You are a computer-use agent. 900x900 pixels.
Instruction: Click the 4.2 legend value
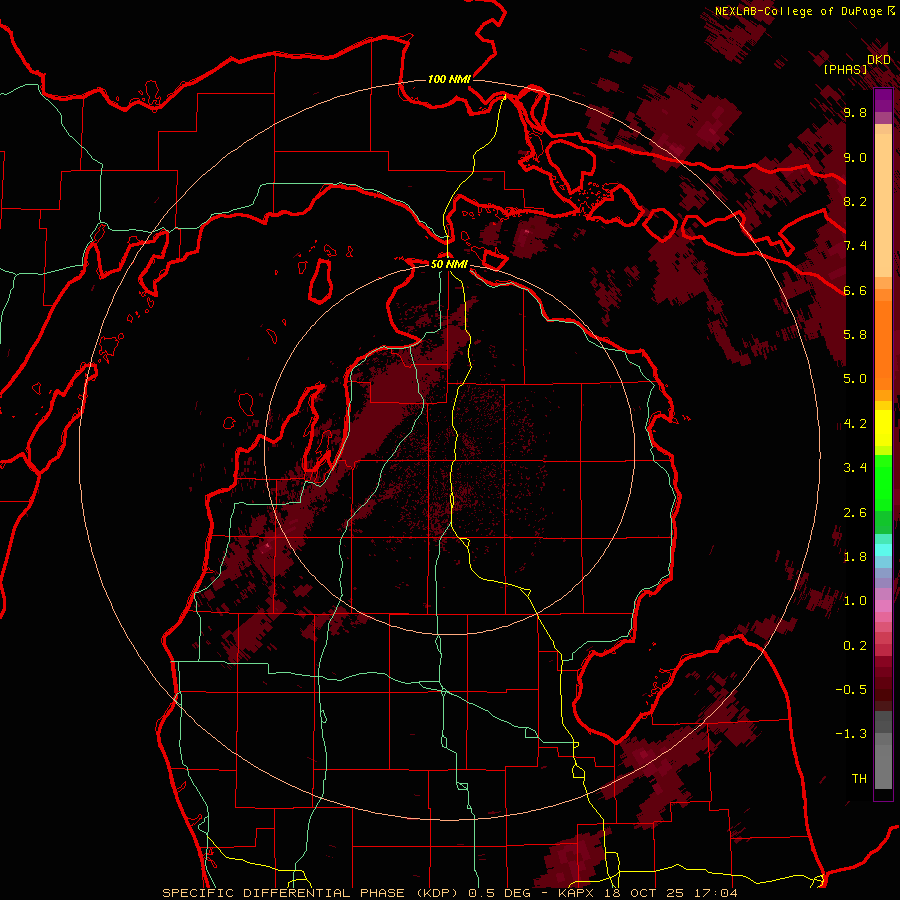855,424
